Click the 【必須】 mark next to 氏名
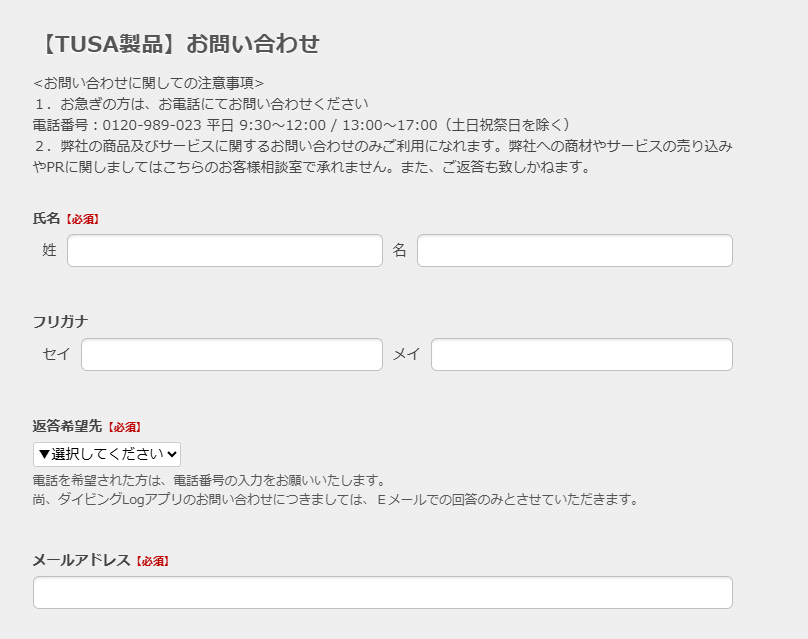 (82, 219)
